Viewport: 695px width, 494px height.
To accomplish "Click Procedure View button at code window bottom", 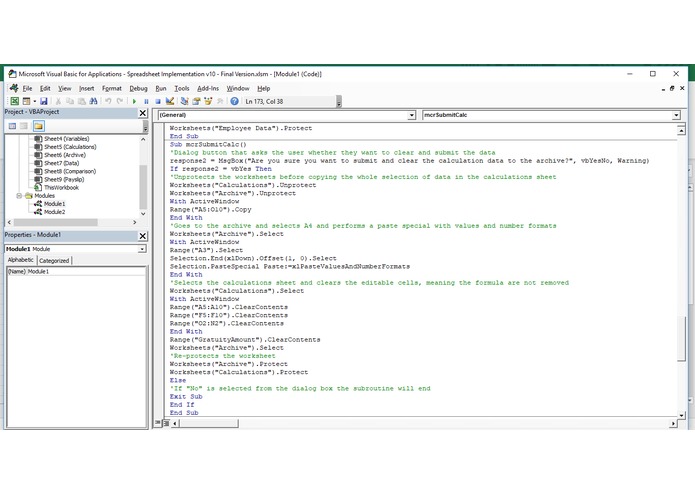I will 158,423.
